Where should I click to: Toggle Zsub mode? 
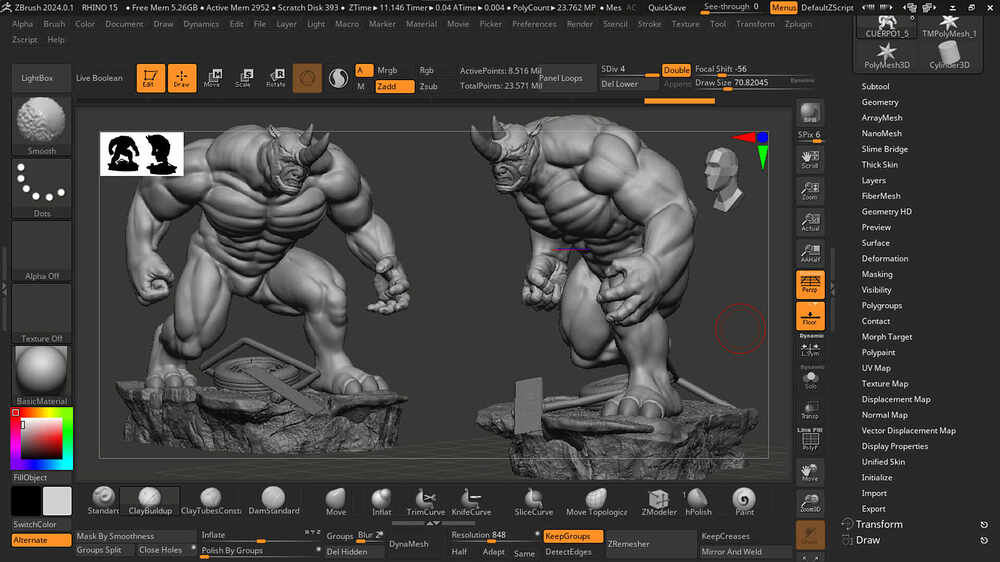tap(429, 86)
